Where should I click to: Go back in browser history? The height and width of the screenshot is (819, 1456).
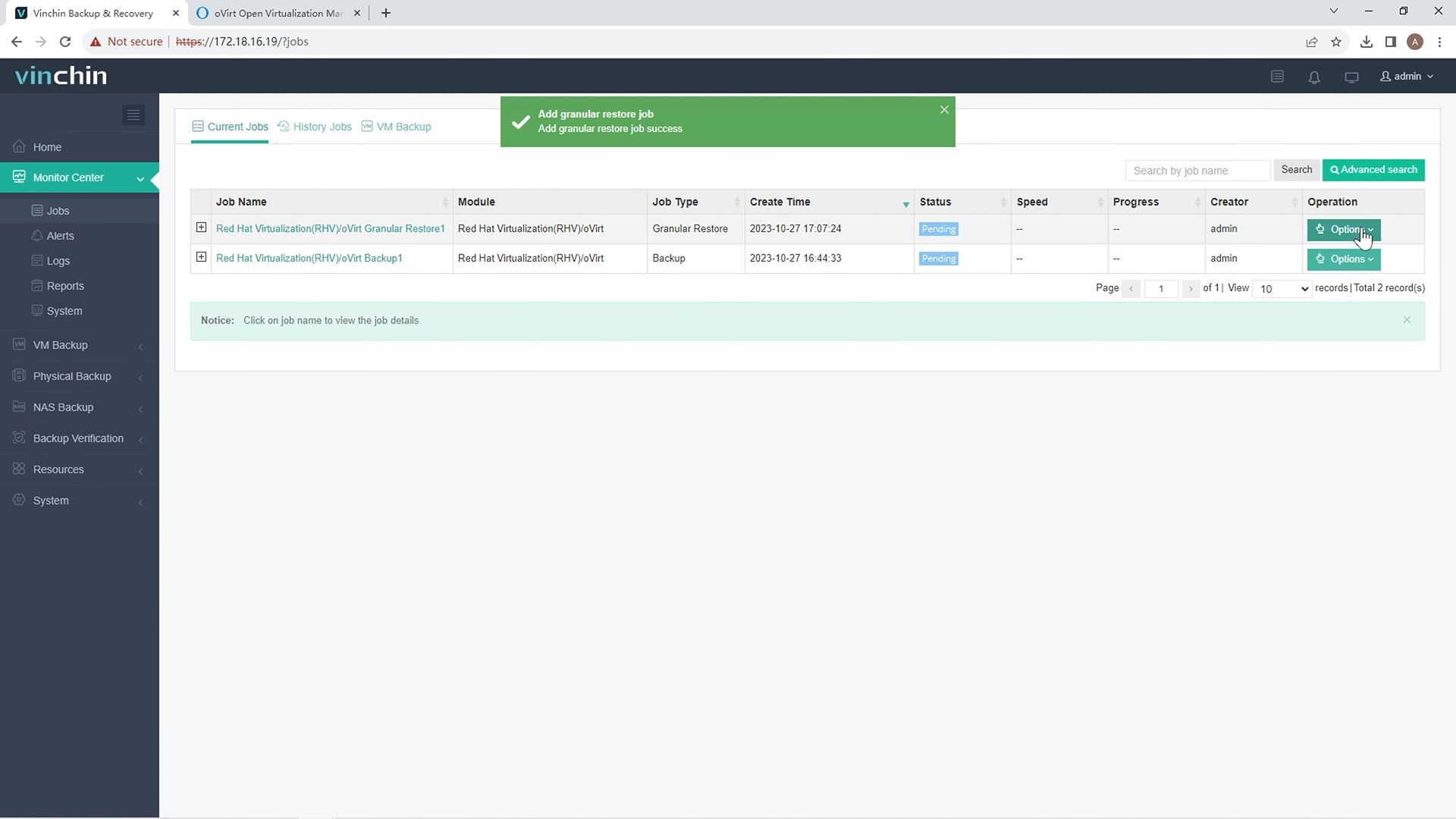click(17, 42)
